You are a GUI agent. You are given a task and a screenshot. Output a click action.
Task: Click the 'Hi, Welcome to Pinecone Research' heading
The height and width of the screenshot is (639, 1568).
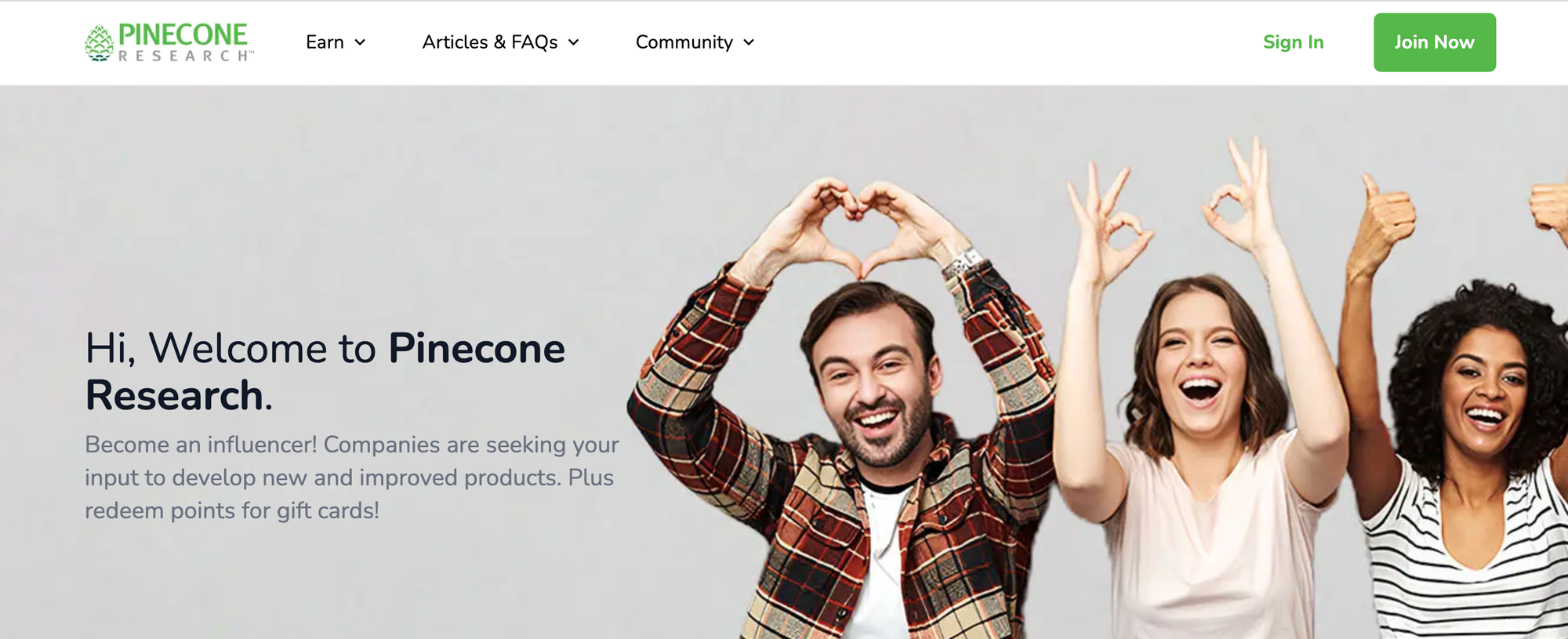tap(325, 372)
